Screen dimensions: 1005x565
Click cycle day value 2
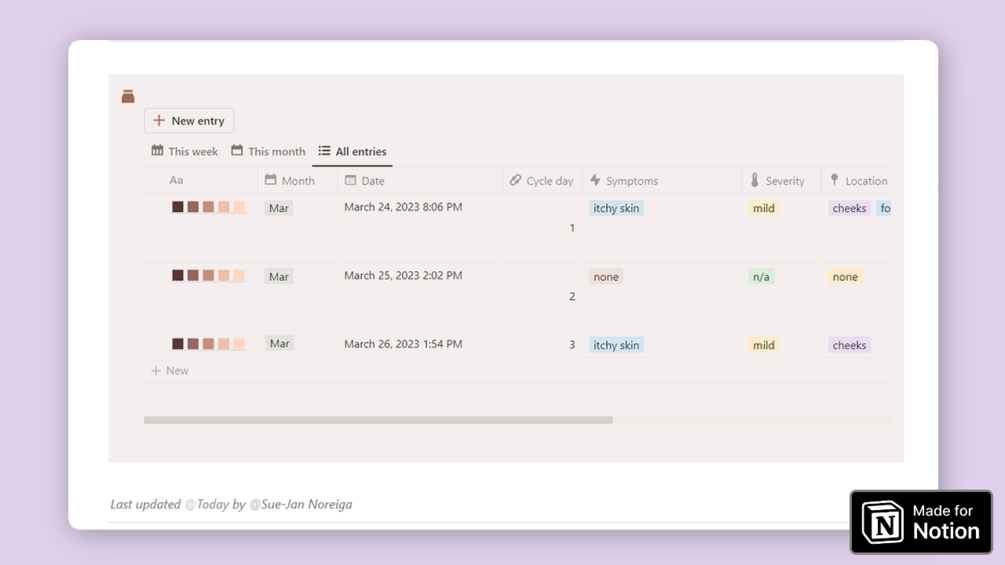coord(572,297)
